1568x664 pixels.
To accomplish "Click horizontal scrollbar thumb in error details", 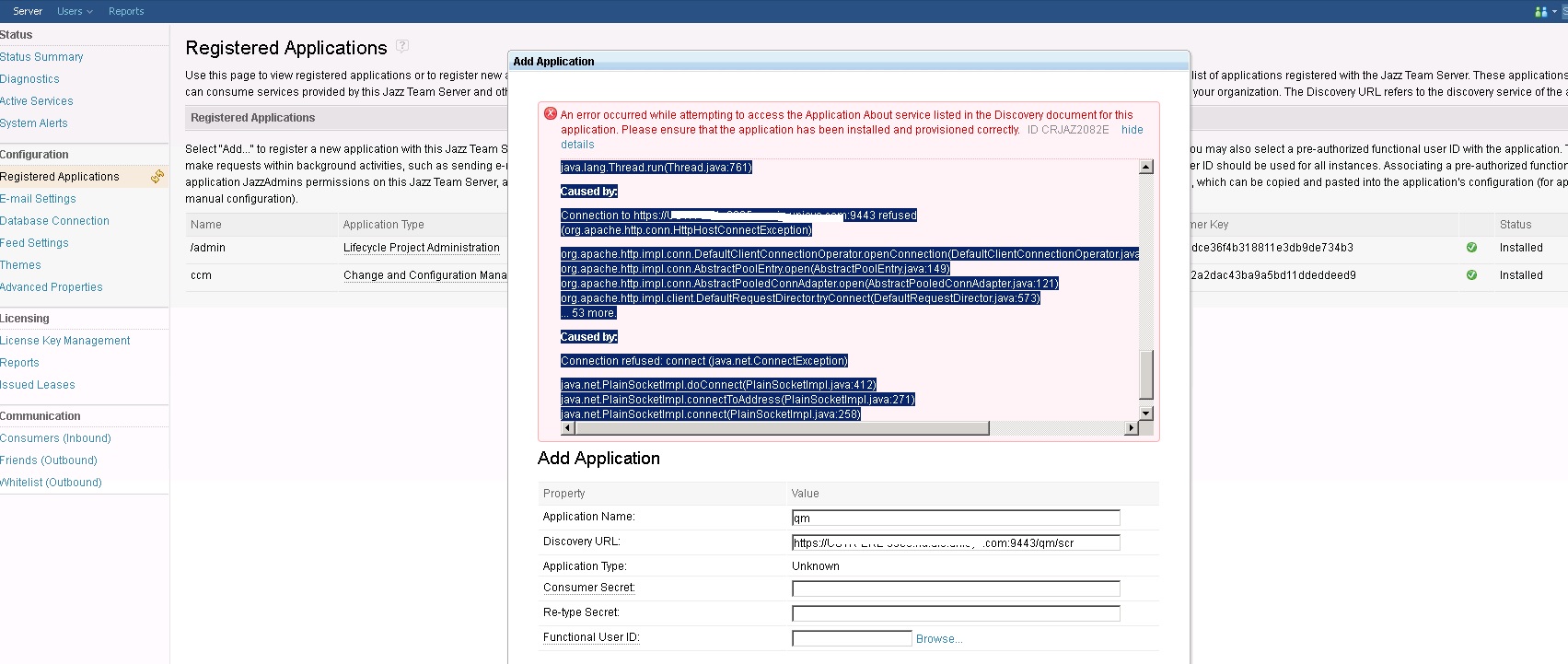I will [782, 428].
